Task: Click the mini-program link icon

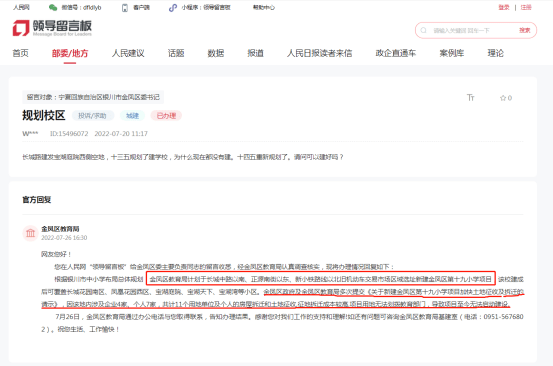Action: click(x=173, y=8)
